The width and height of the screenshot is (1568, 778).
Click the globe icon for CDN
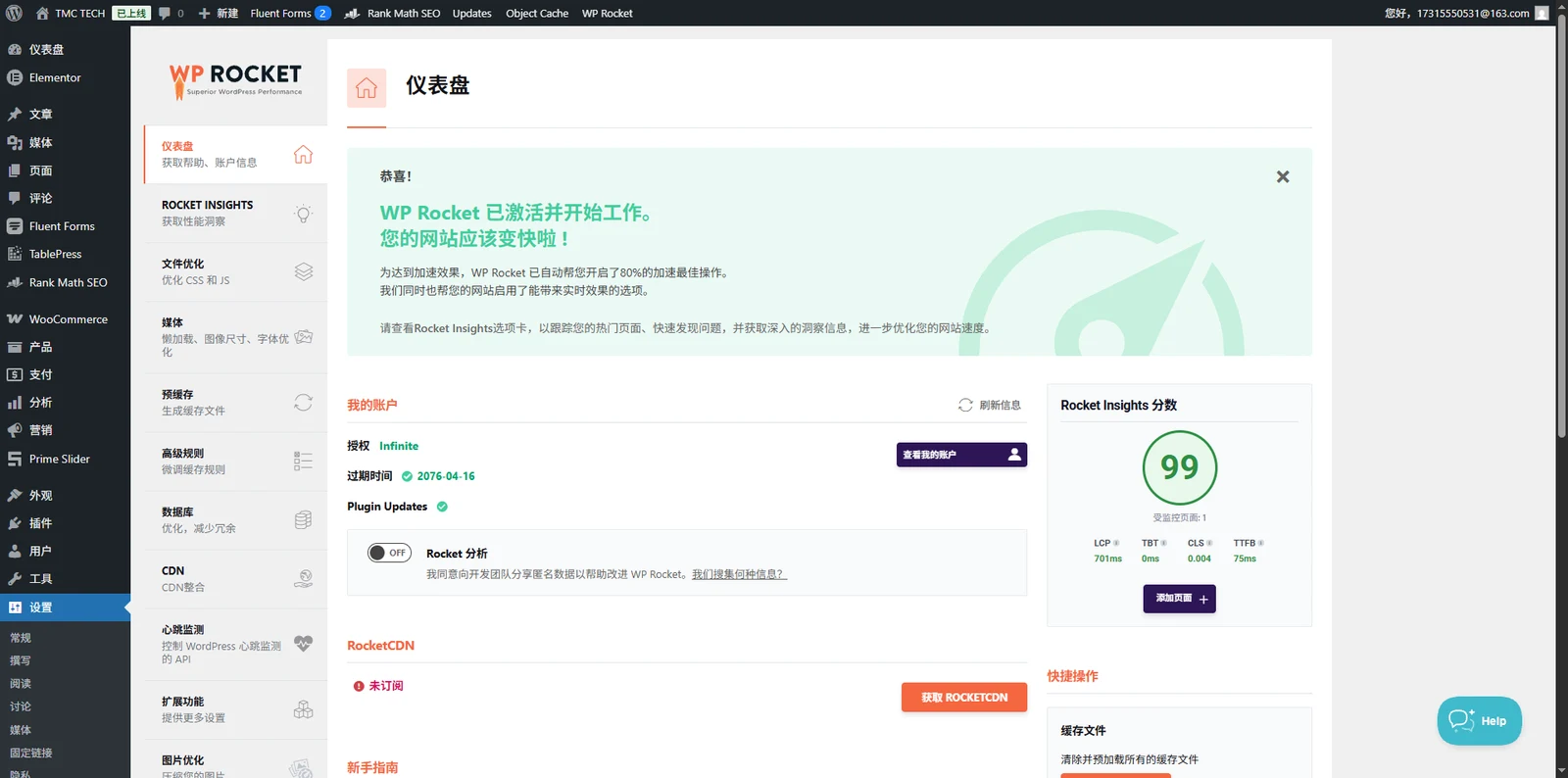tap(304, 578)
